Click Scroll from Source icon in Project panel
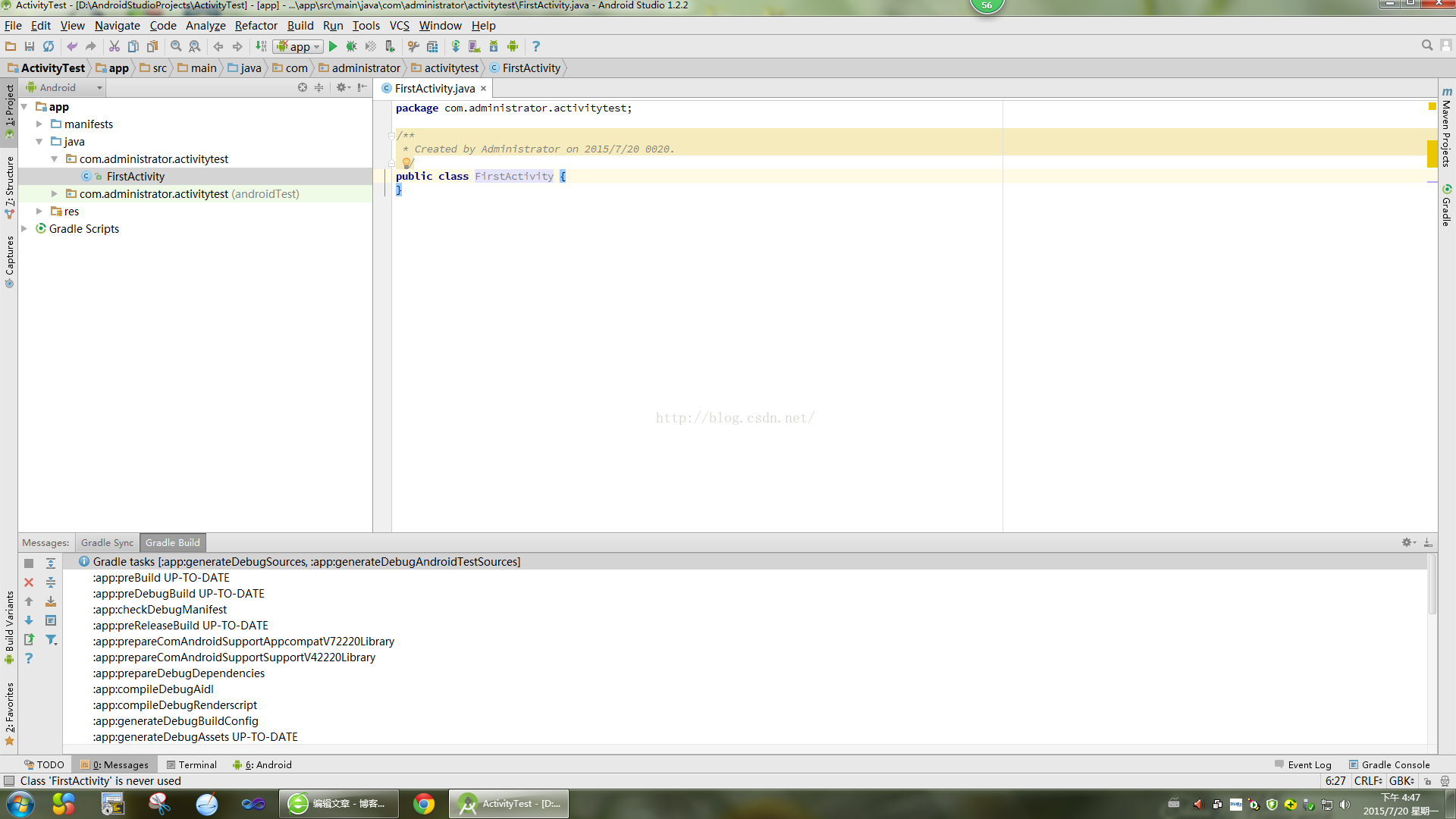 (303, 87)
